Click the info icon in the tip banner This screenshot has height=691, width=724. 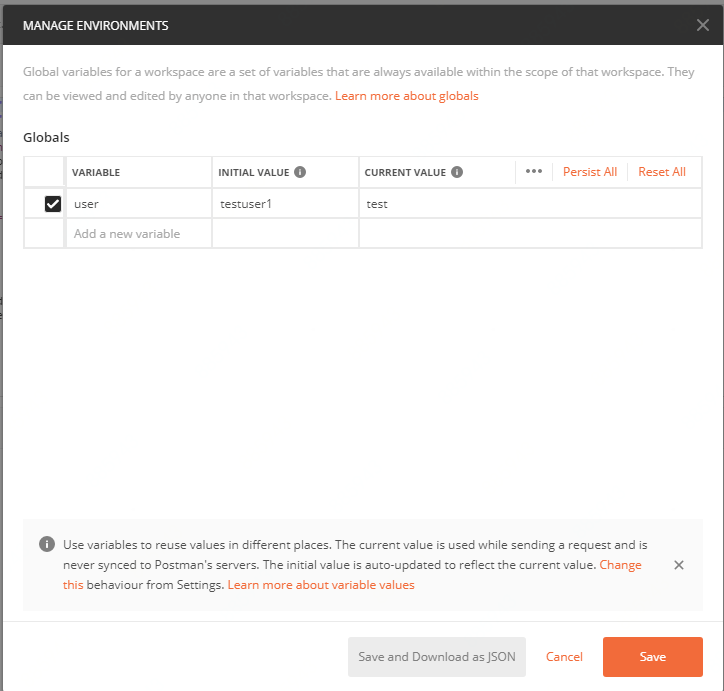46,545
